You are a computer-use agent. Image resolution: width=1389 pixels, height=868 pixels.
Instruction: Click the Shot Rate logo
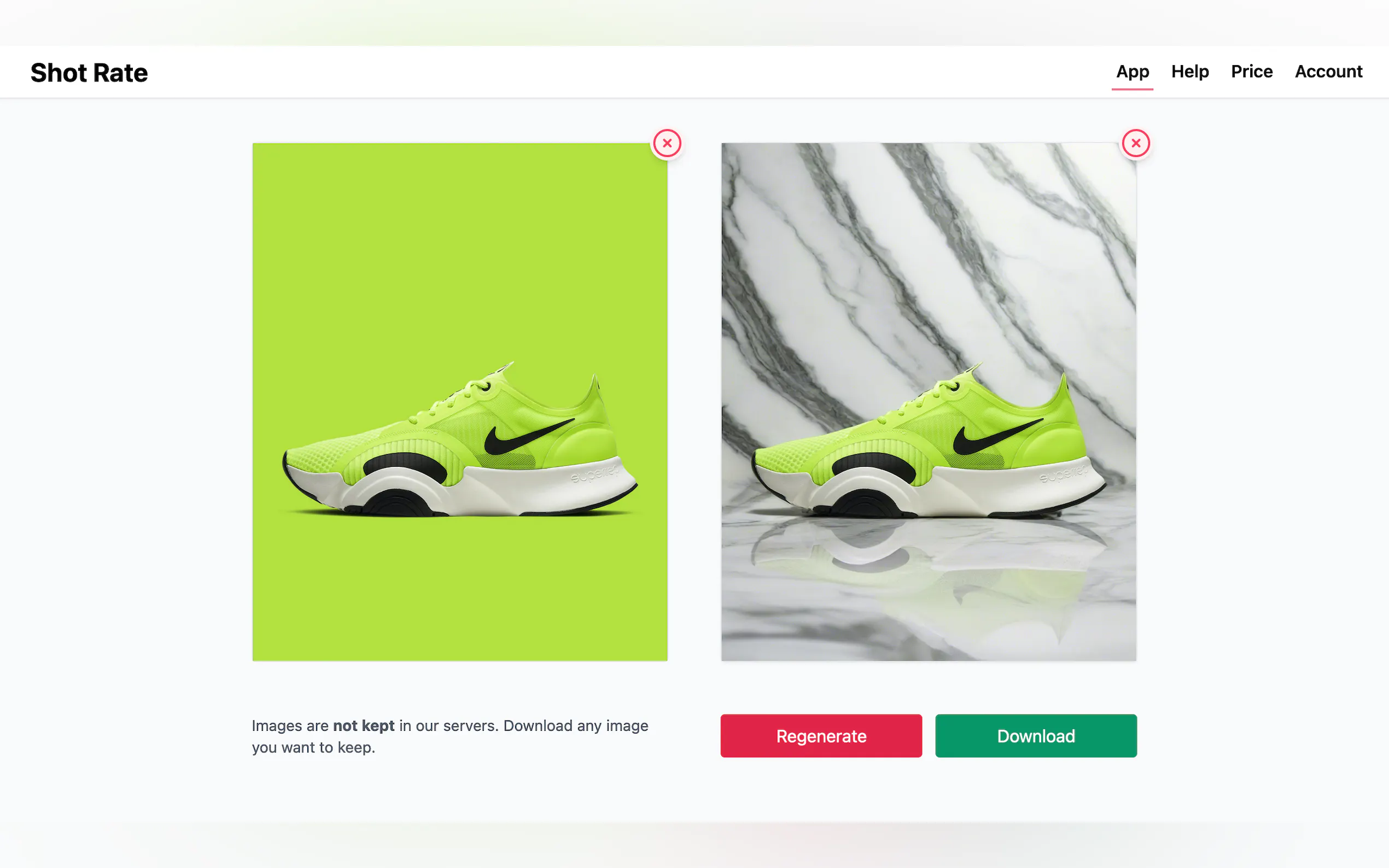pyautogui.click(x=89, y=73)
